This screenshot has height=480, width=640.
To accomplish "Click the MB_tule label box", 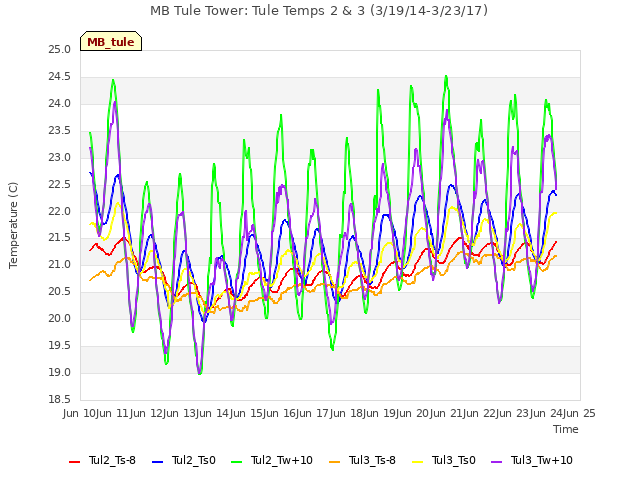I will tap(111, 41).
